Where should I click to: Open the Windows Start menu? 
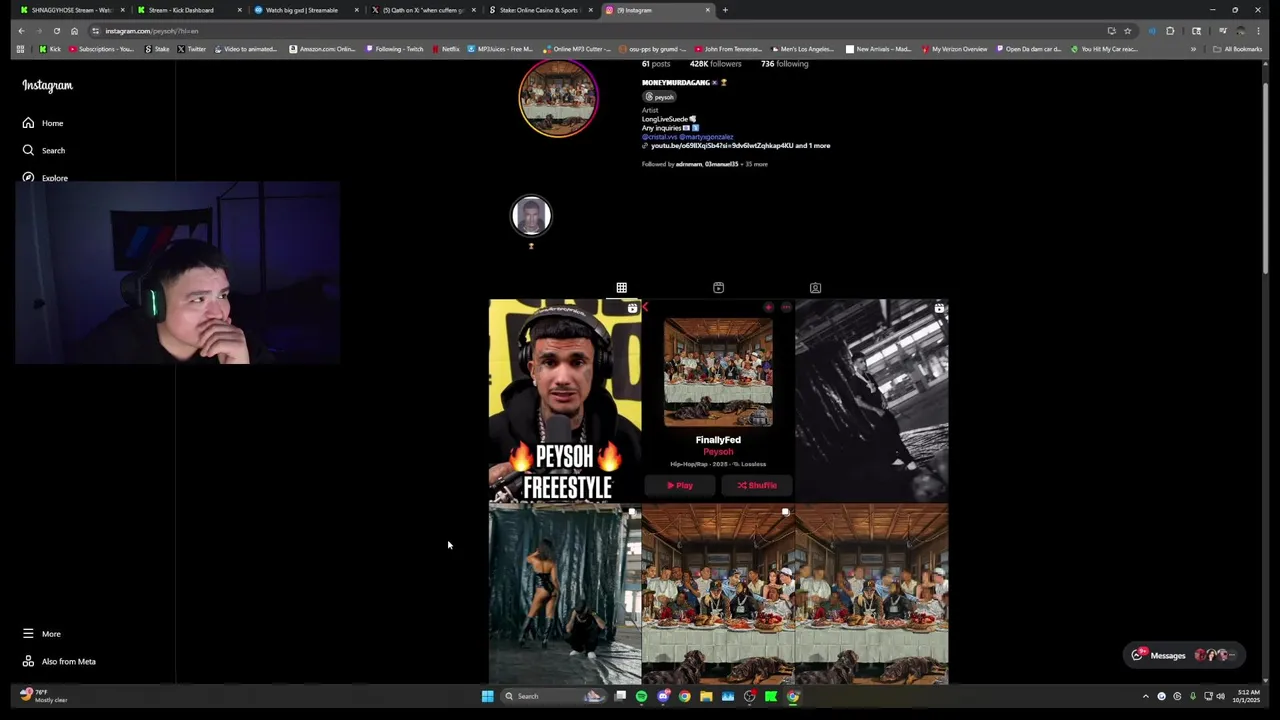pos(487,697)
